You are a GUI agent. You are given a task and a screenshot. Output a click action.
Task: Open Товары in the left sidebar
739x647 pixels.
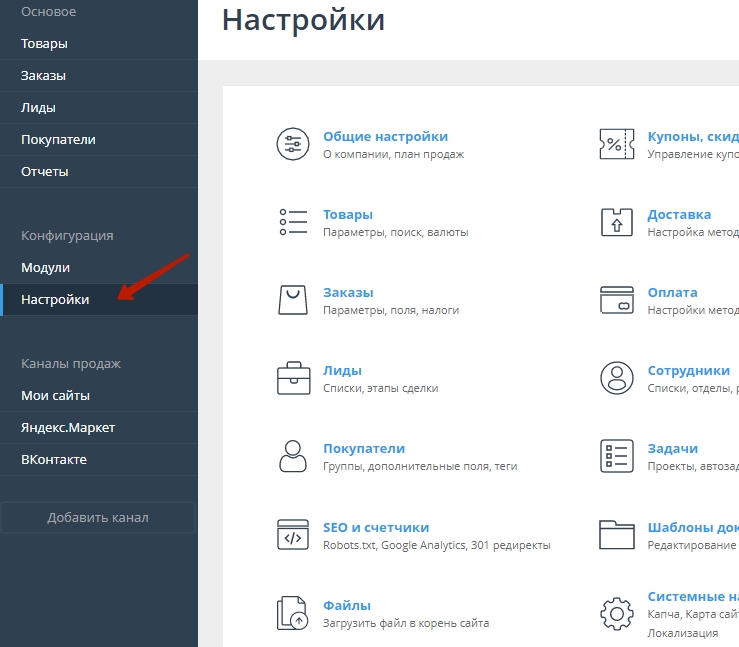click(x=44, y=44)
